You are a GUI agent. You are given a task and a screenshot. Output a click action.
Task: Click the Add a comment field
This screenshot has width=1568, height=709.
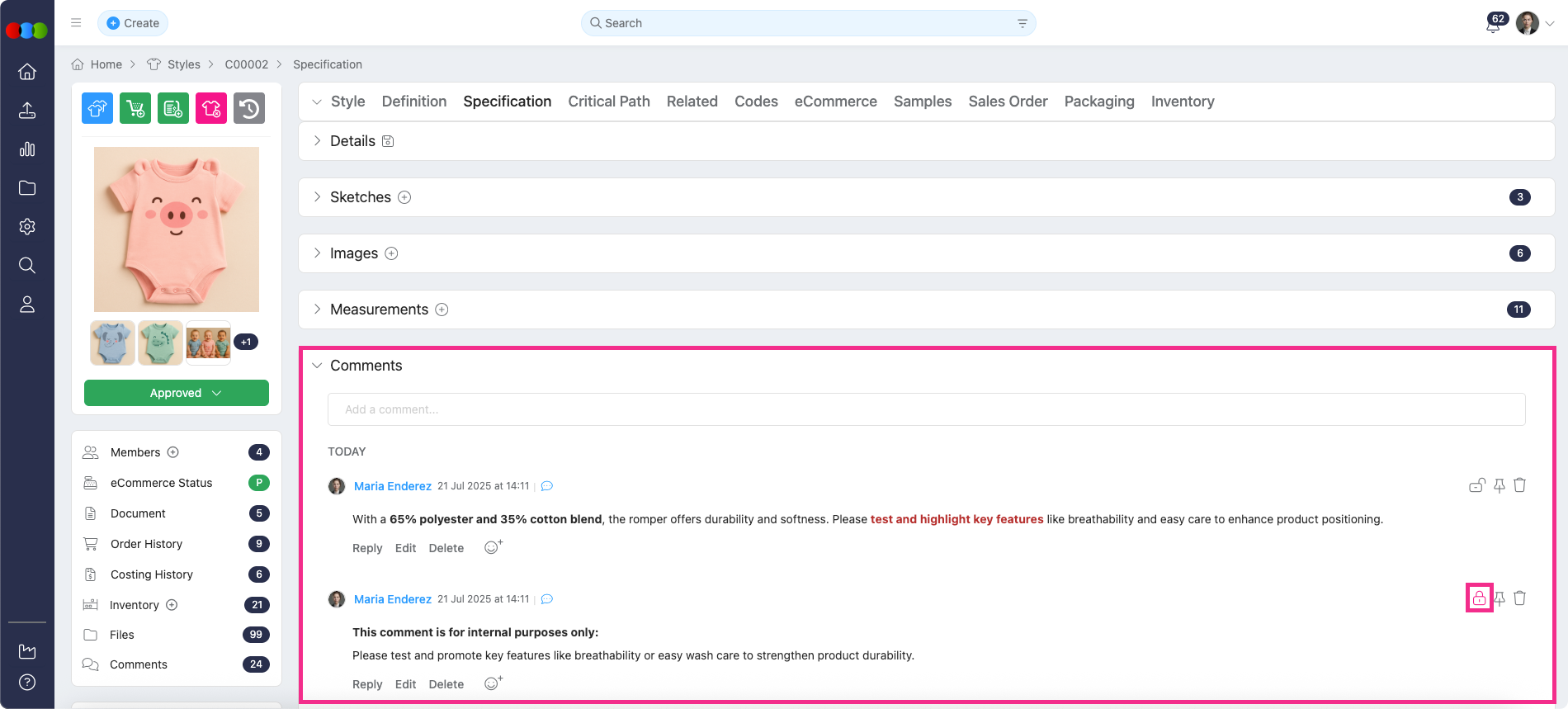[926, 409]
